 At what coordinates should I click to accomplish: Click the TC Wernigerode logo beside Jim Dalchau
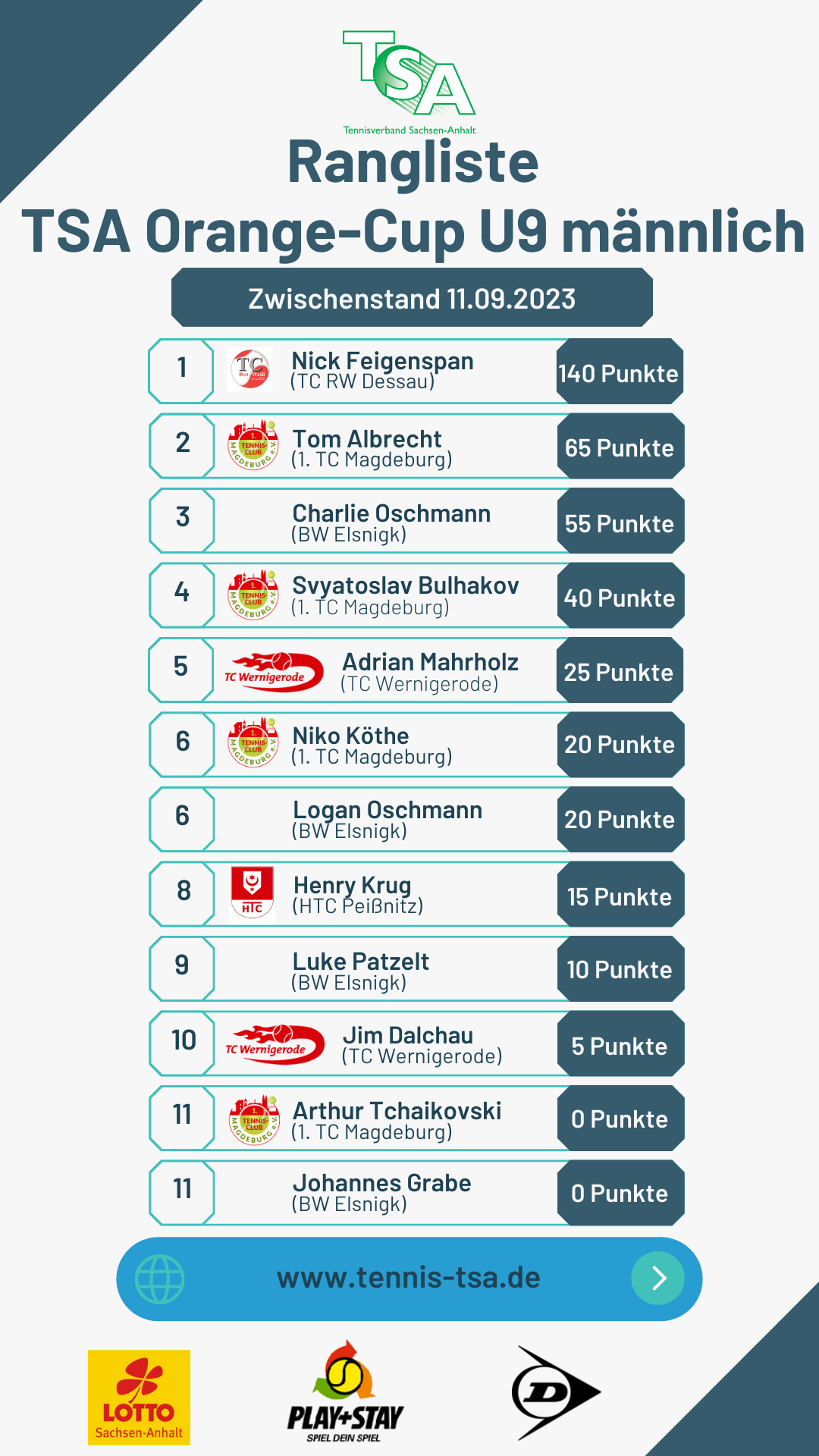275,1044
